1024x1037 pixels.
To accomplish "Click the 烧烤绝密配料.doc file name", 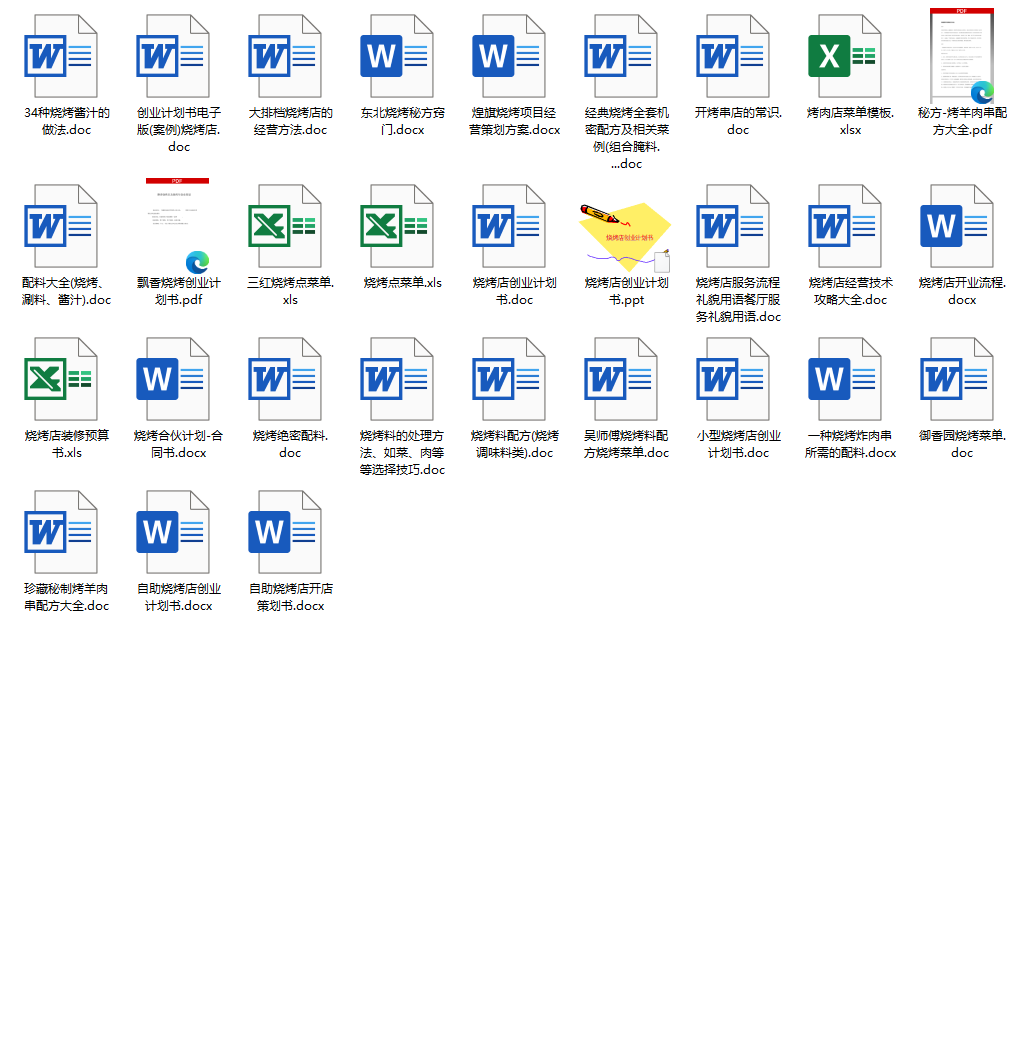I will (290, 444).
